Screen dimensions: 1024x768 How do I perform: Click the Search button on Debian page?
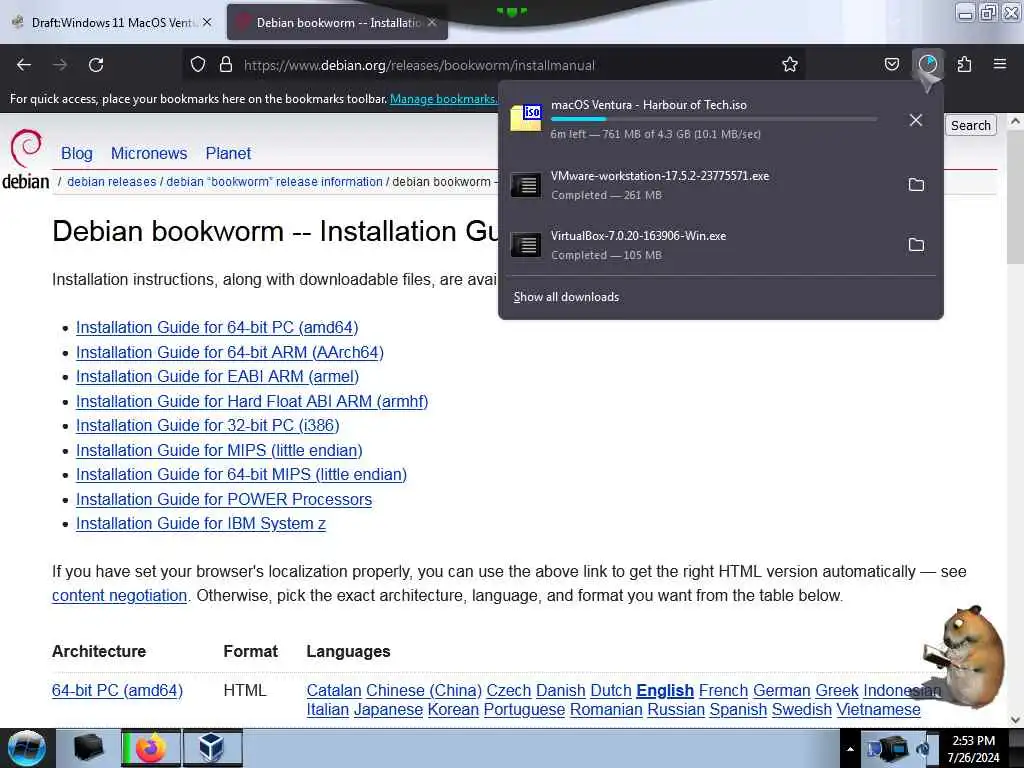(970, 125)
